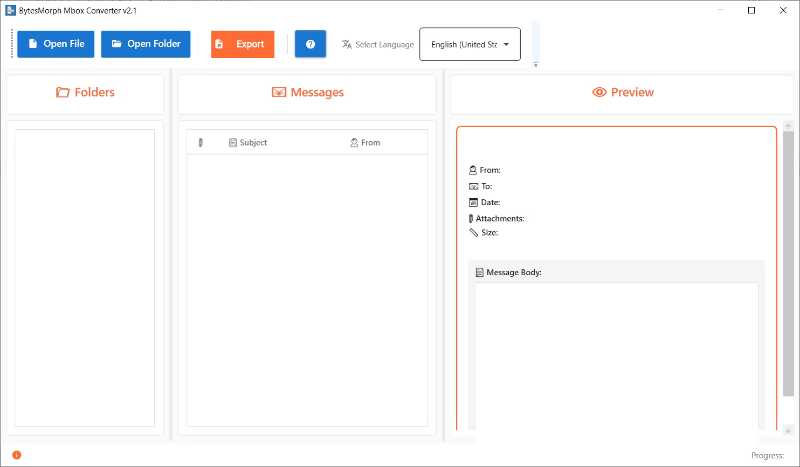800x467 pixels.
Task: Click the Date calendar icon in preview
Action: [473, 202]
